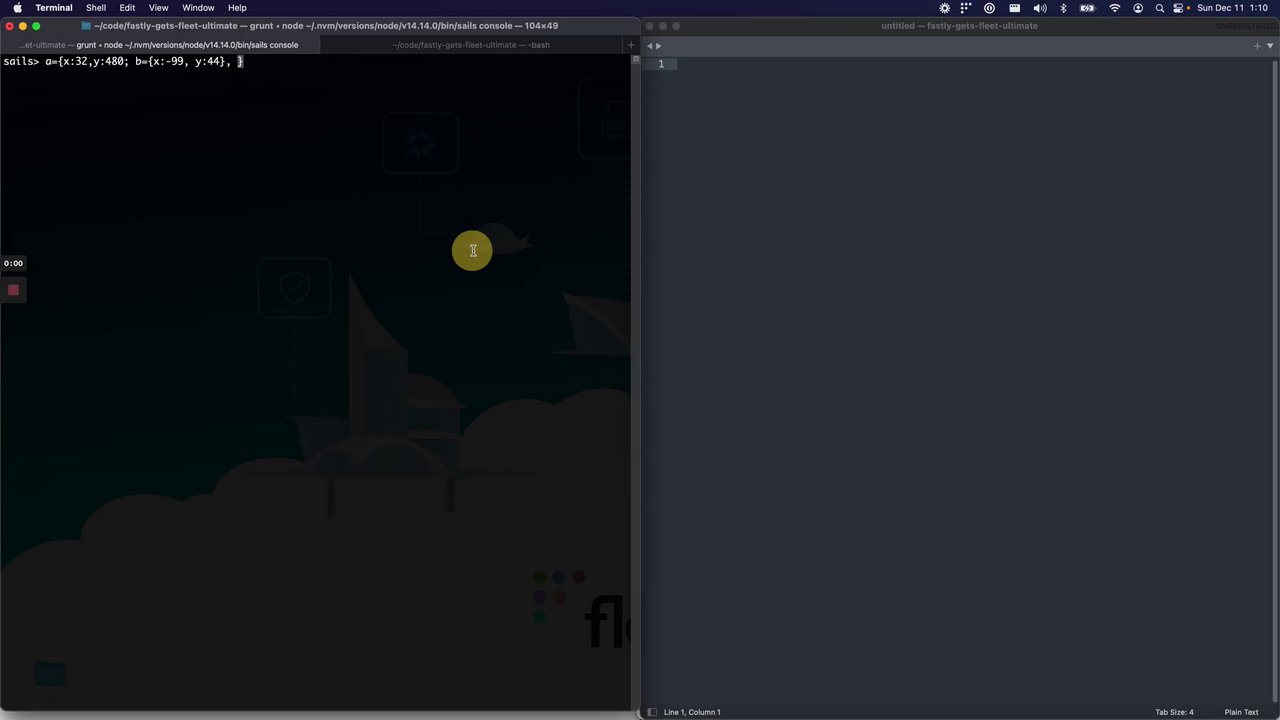Click Line 1, Column 1 status text
The image size is (1280, 720).
tap(692, 712)
